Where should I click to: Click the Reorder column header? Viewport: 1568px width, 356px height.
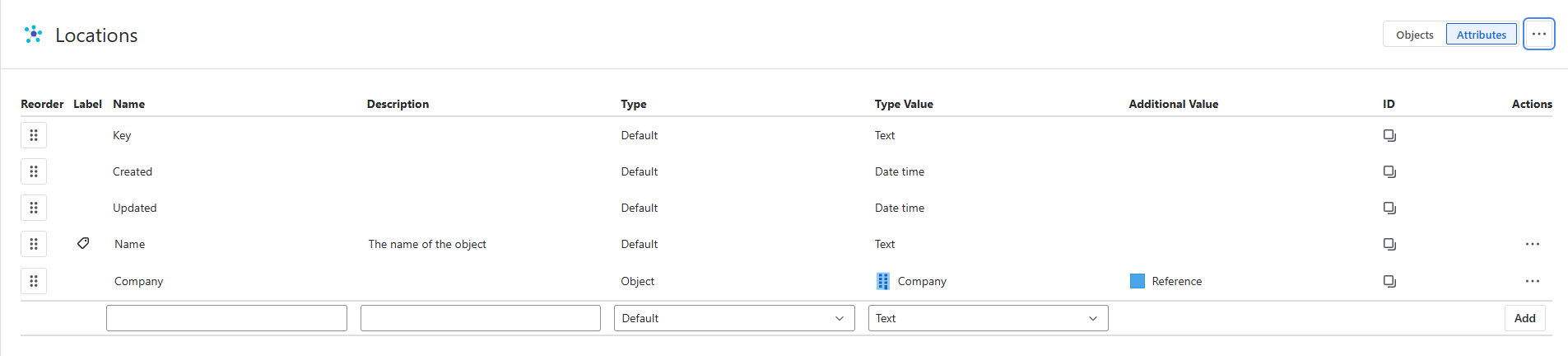(42, 104)
